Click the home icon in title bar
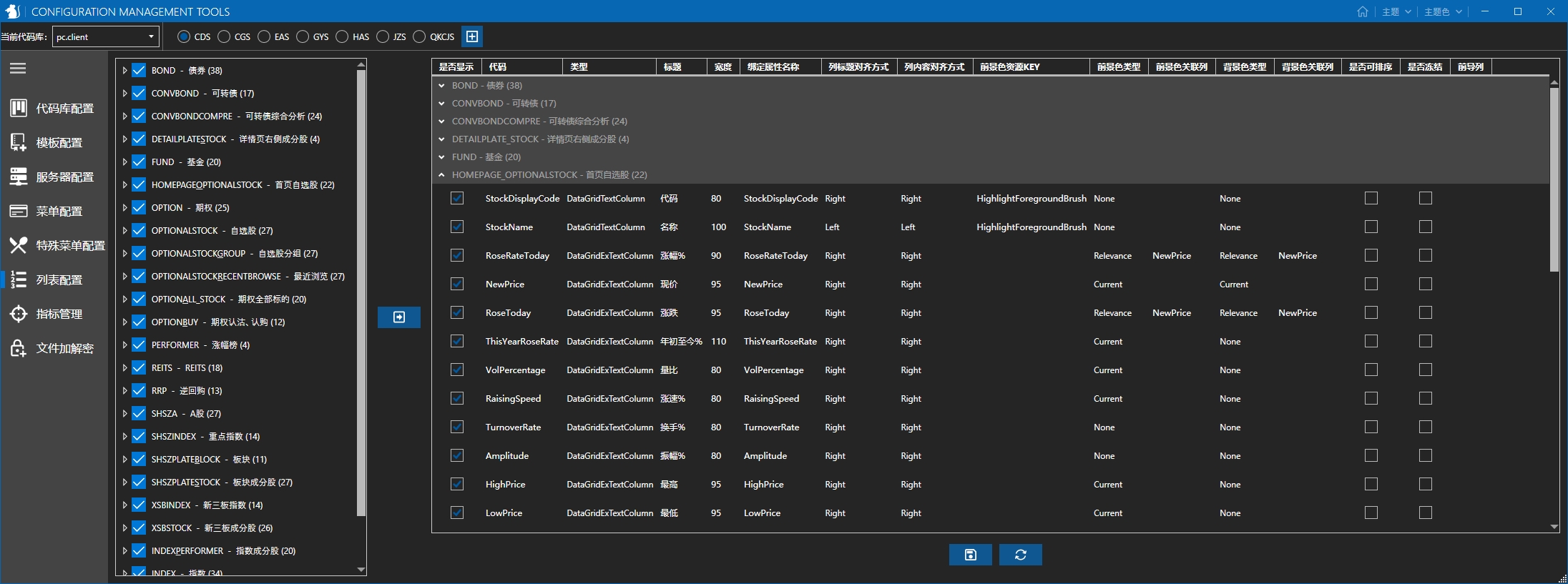Screen dimensions: 1568x584 pos(1363,11)
